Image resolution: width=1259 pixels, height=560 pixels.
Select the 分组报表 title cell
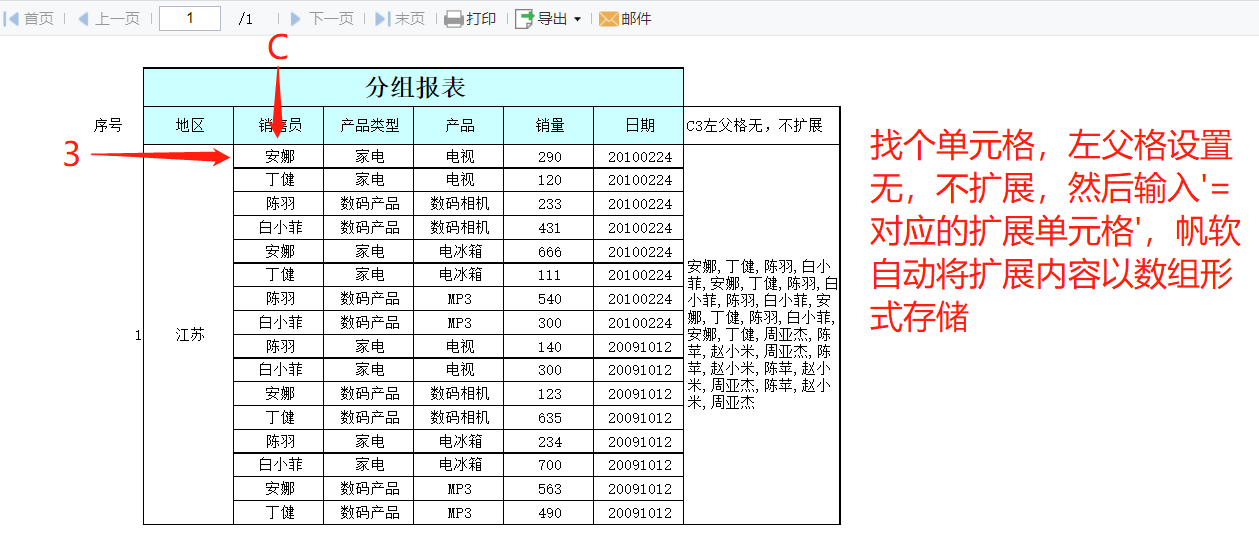click(x=414, y=87)
